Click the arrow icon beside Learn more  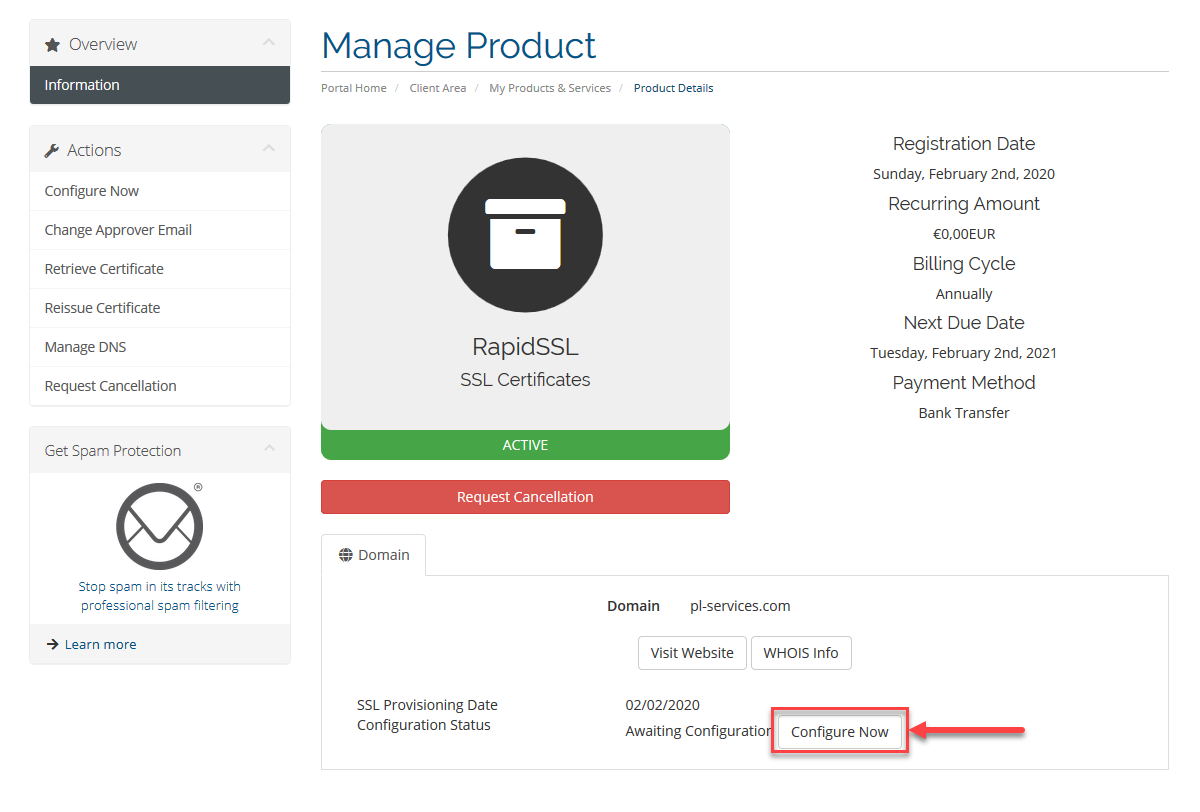pos(53,645)
